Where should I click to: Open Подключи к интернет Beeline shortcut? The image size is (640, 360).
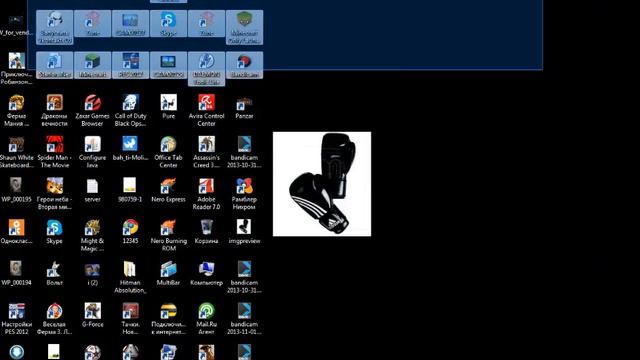pos(169,319)
